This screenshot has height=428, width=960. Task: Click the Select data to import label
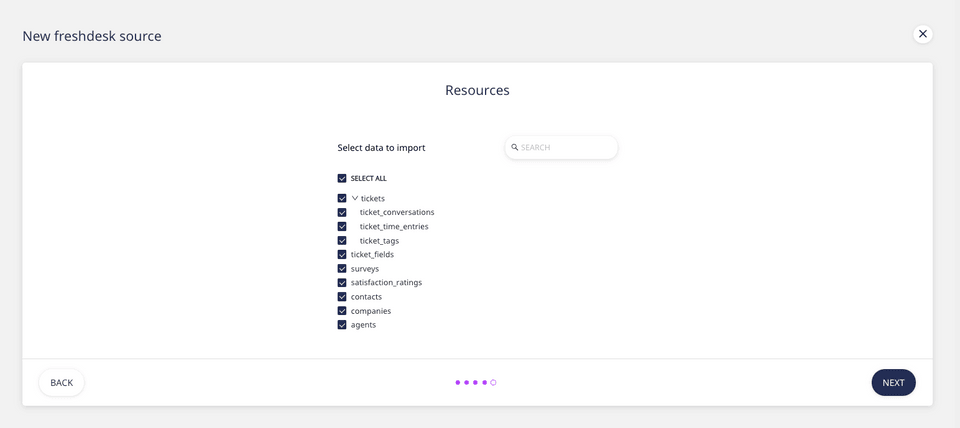(381, 148)
